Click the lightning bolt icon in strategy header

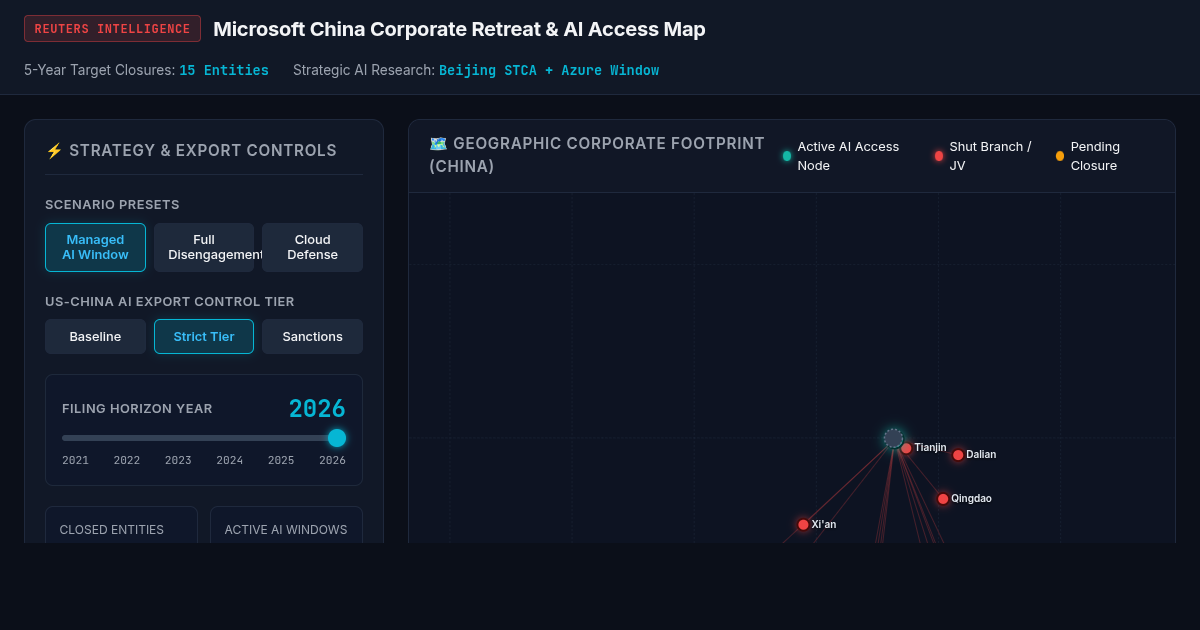click(x=54, y=151)
